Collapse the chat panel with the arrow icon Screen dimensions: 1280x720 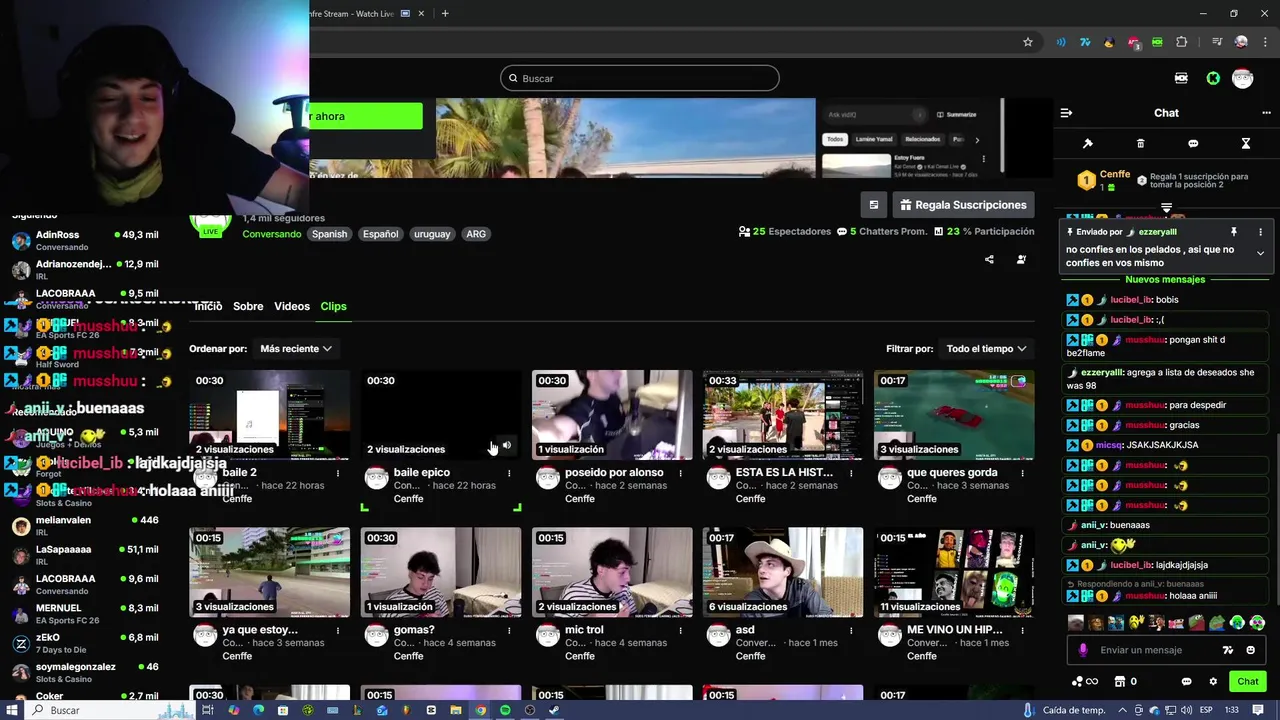coord(1066,113)
